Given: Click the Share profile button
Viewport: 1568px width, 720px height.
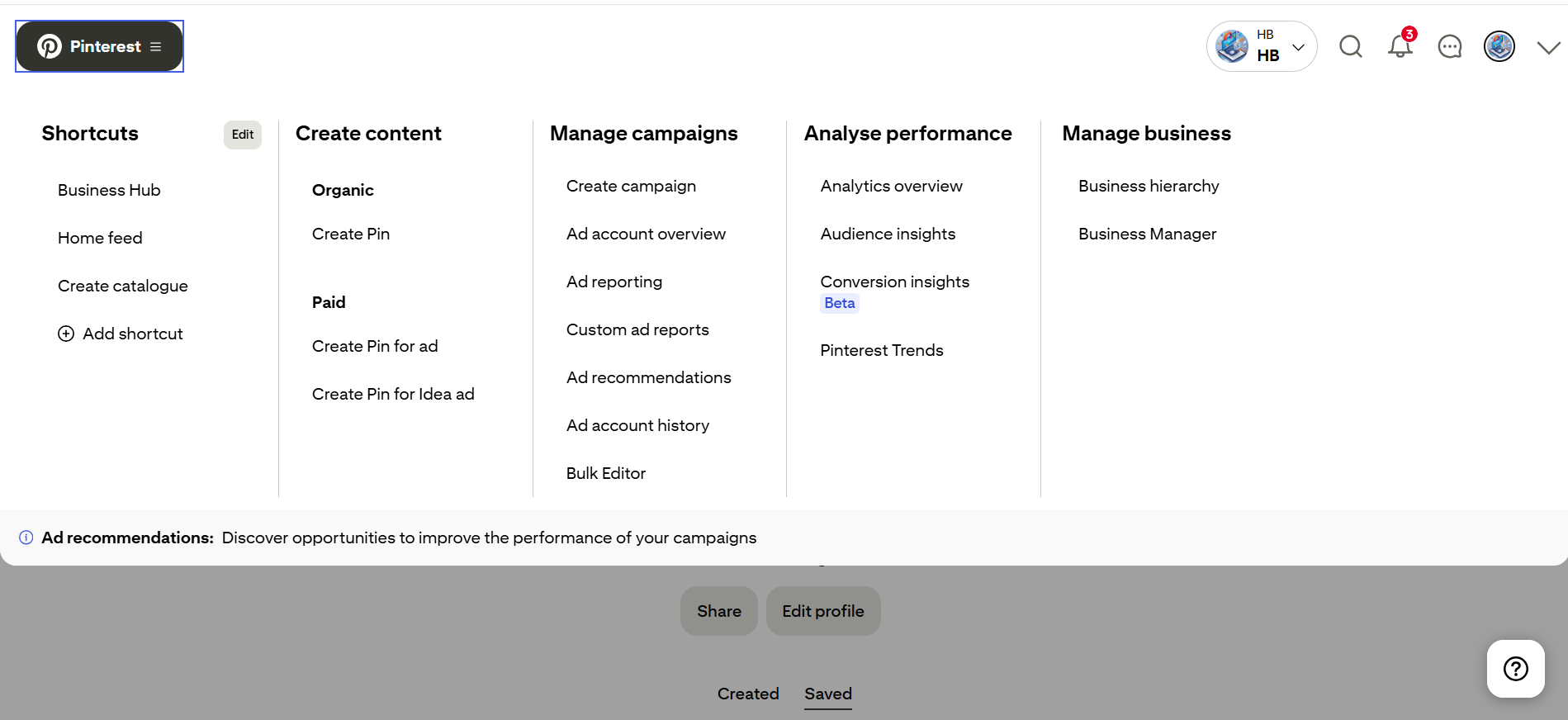Looking at the screenshot, I should [x=719, y=611].
